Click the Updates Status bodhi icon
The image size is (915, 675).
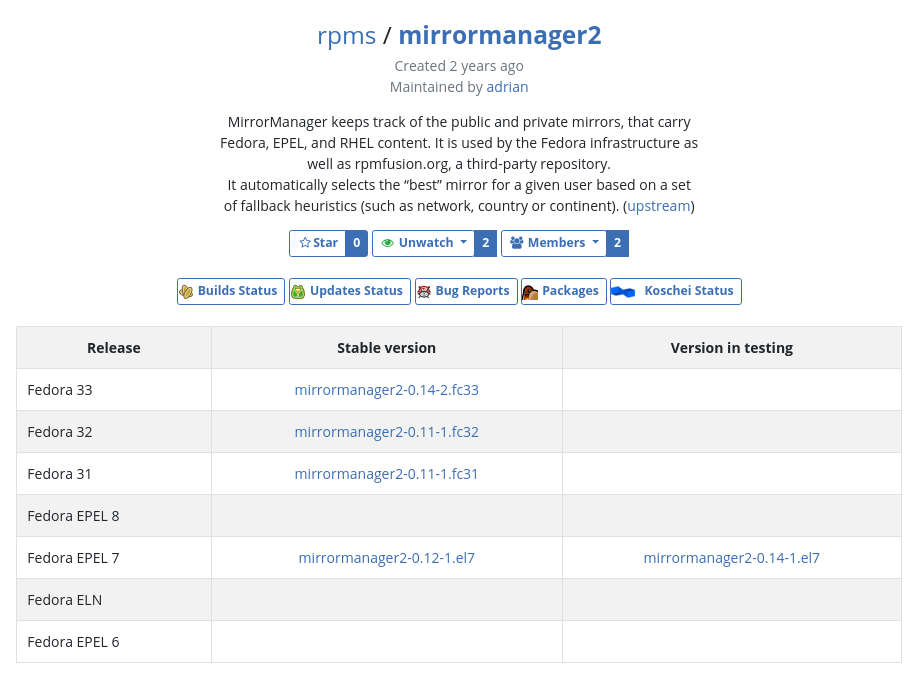point(298,292)
